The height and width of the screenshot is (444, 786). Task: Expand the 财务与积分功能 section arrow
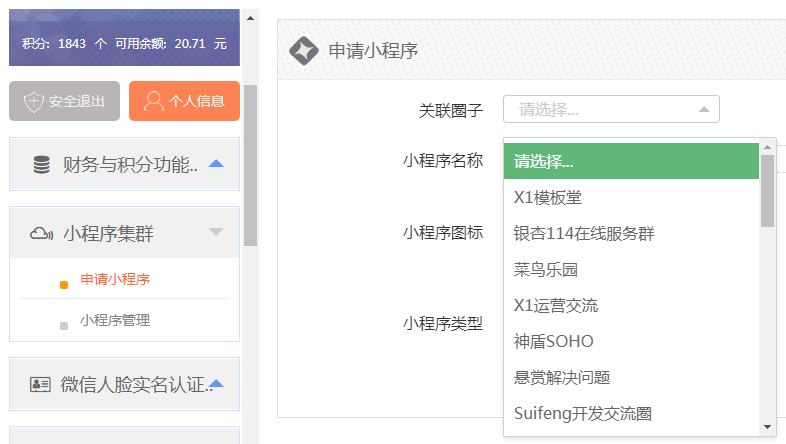(216, 164)
